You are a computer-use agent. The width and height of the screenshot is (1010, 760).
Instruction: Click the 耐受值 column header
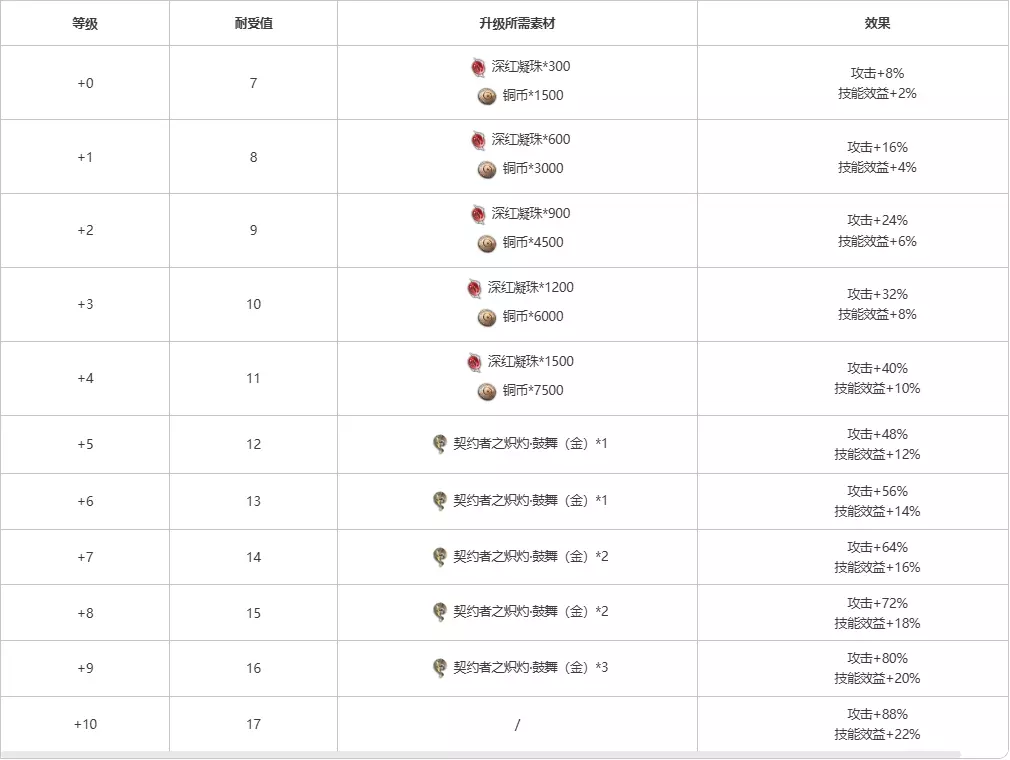coord(253,23)
